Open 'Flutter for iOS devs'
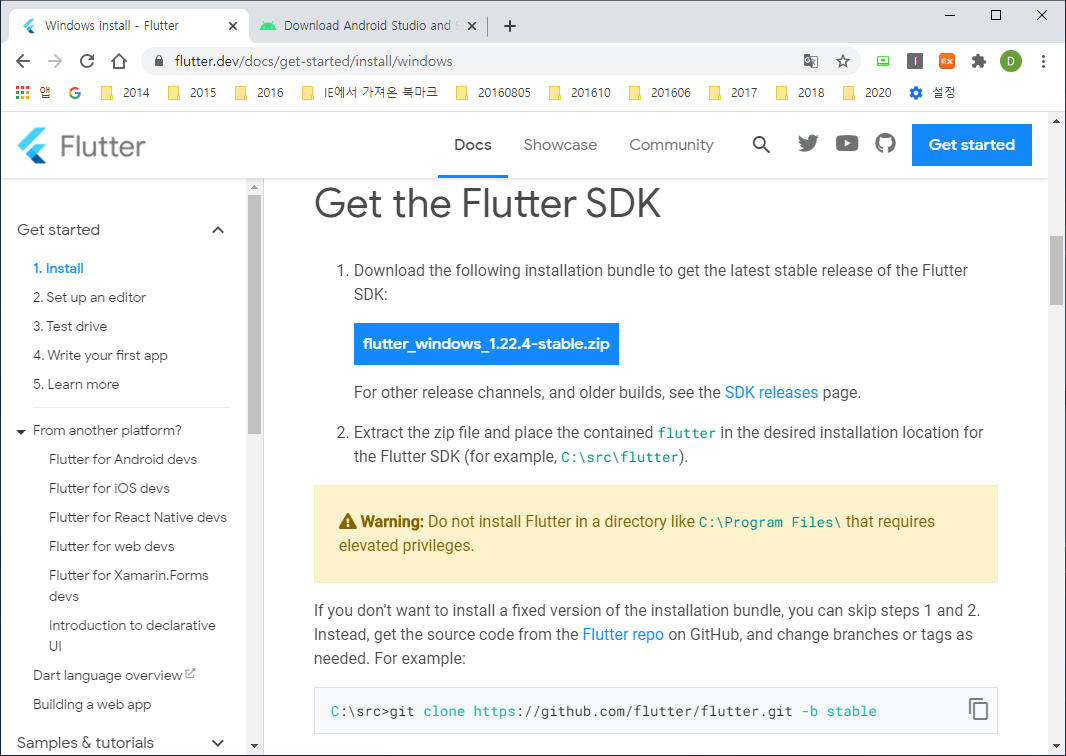Viewport: 1066px width, 756px height. [109, 488]
